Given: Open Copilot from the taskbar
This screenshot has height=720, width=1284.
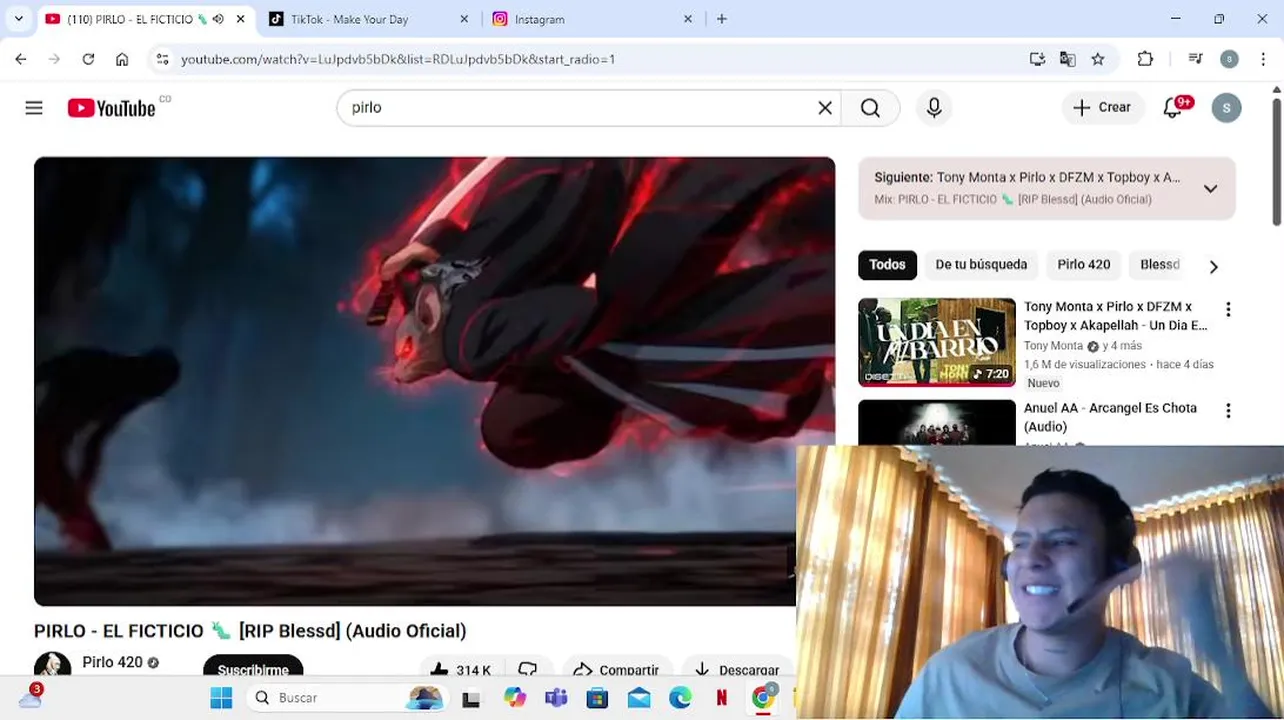Looking at the screenshot, I should click(x=514, y=698).
